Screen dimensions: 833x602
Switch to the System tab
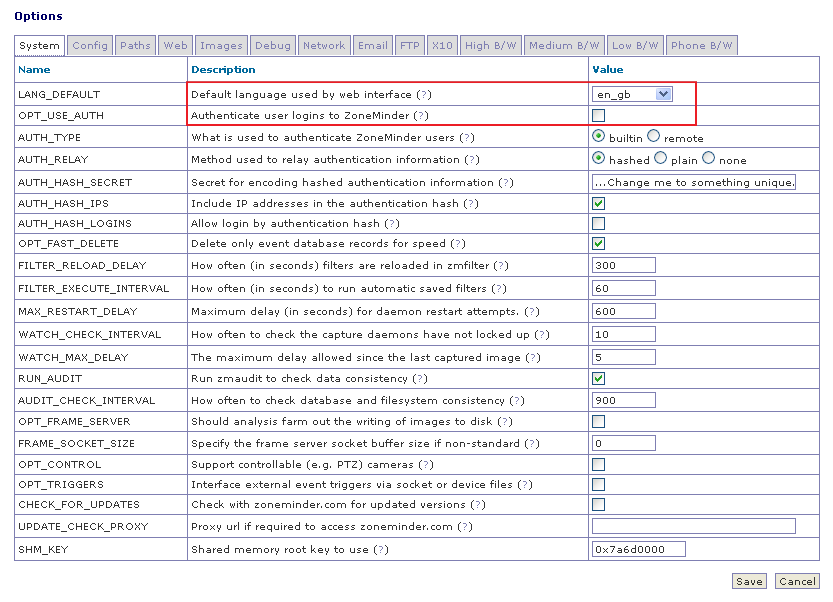(39, 46)
